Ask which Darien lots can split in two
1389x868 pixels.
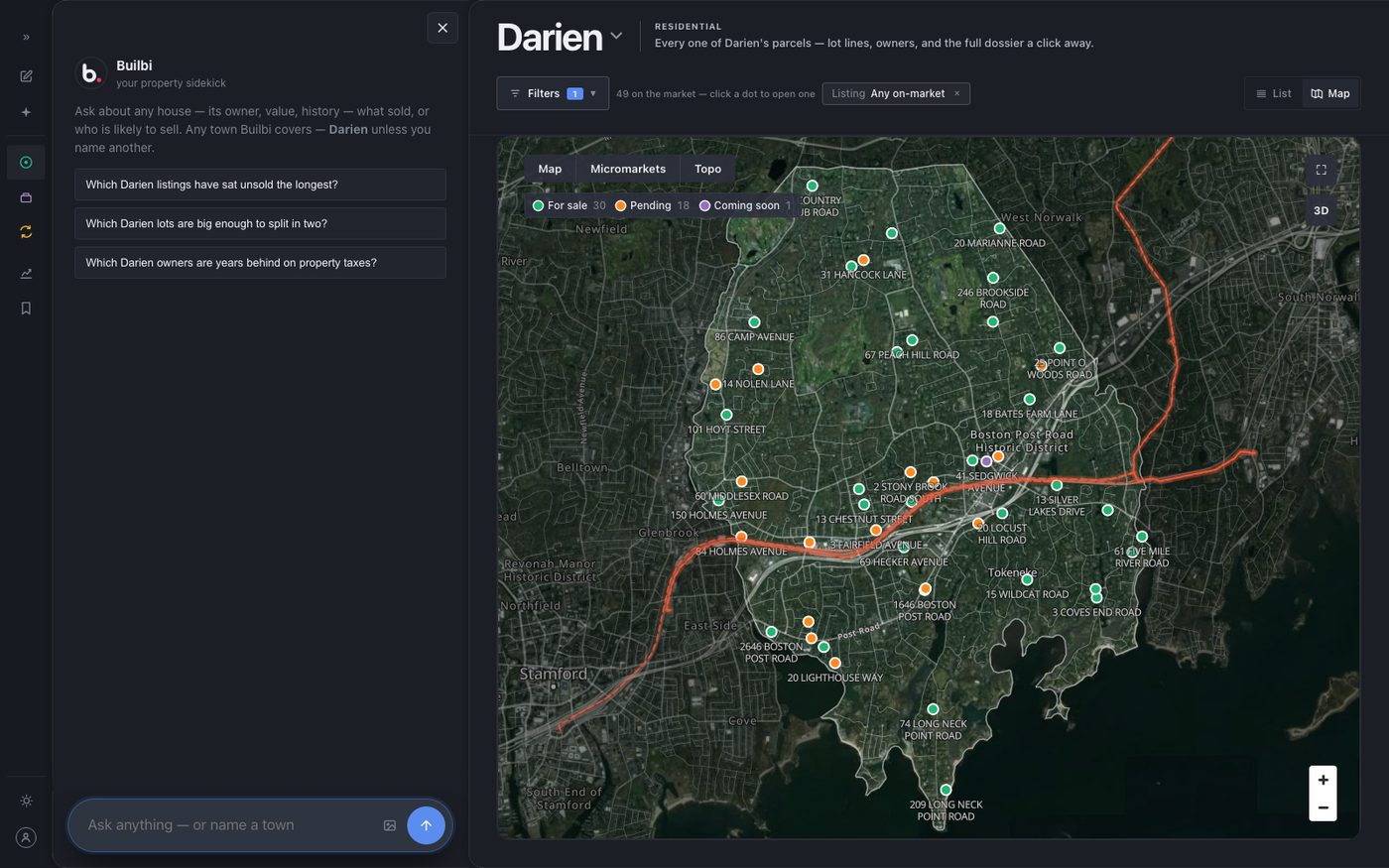coord(260,223)
